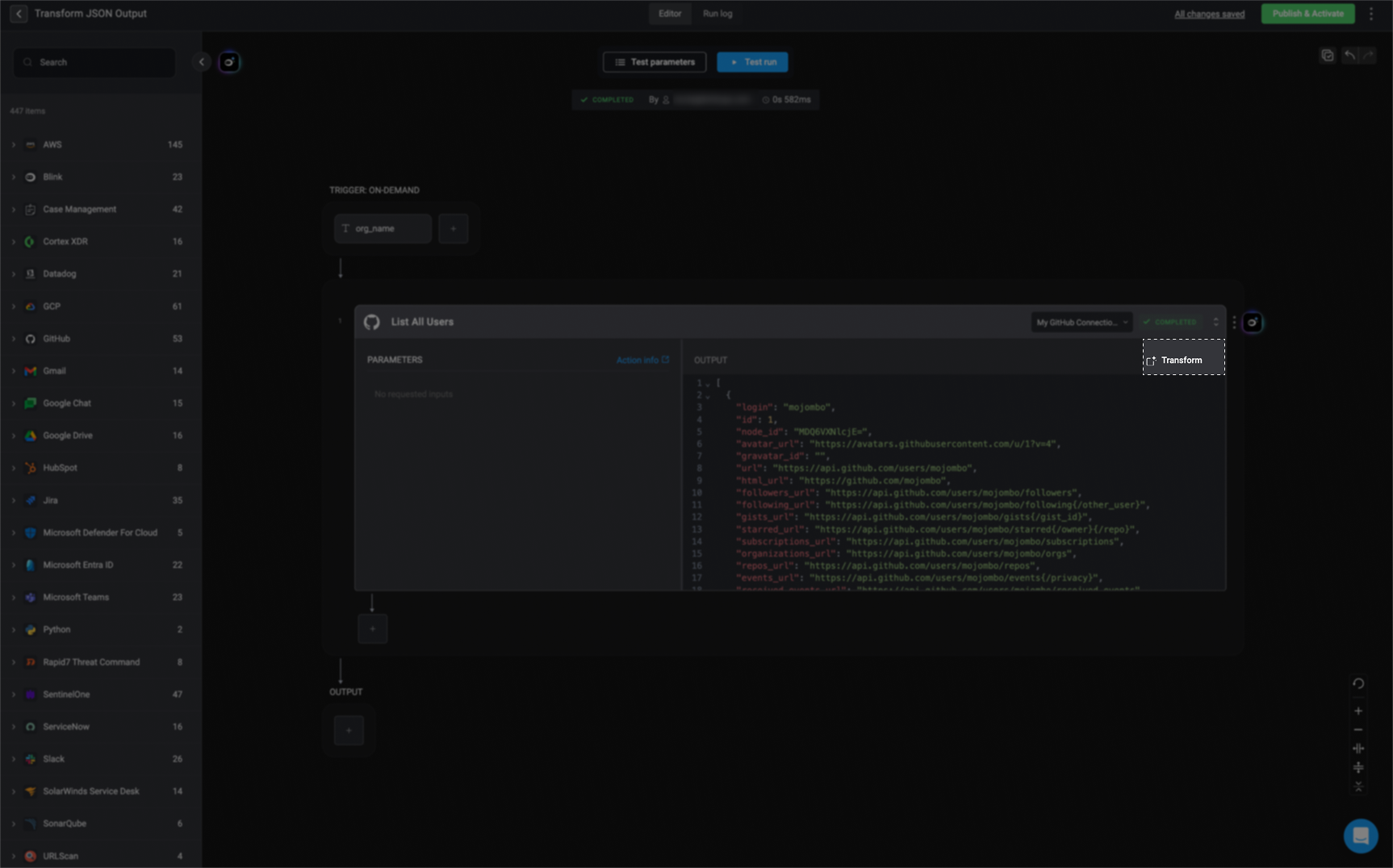Expand the Case Management category
Screen dimensions: 1393x868
tap(14, 209)
